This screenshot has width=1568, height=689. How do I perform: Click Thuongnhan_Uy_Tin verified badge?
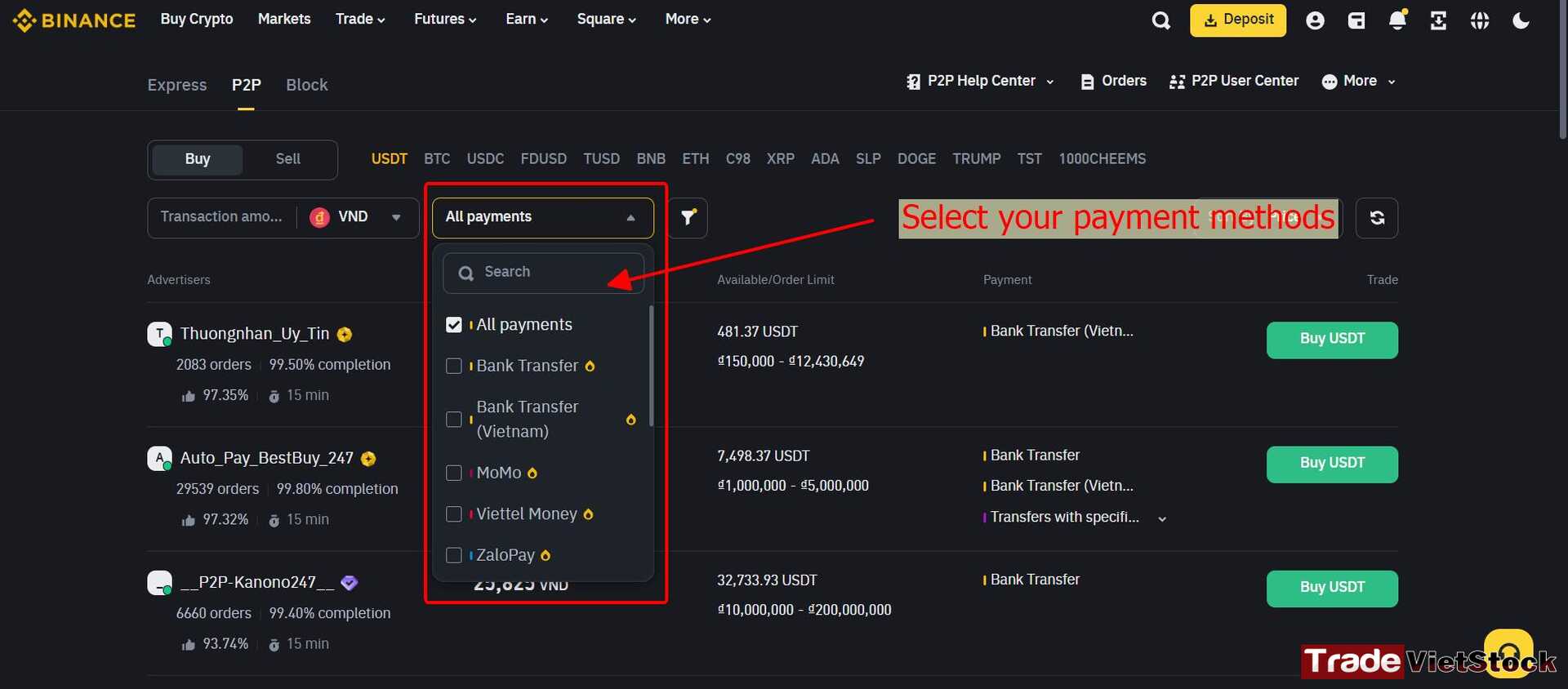click(345, 334)
